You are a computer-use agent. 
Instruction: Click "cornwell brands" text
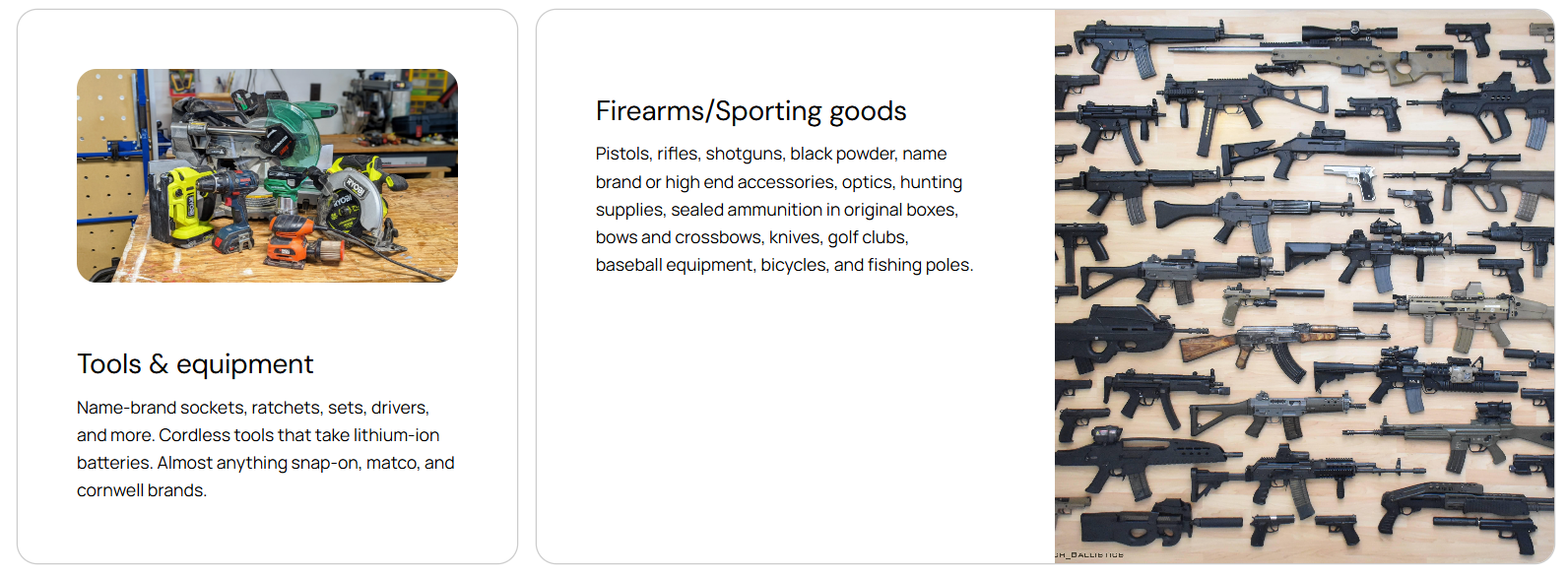[141, 490]
